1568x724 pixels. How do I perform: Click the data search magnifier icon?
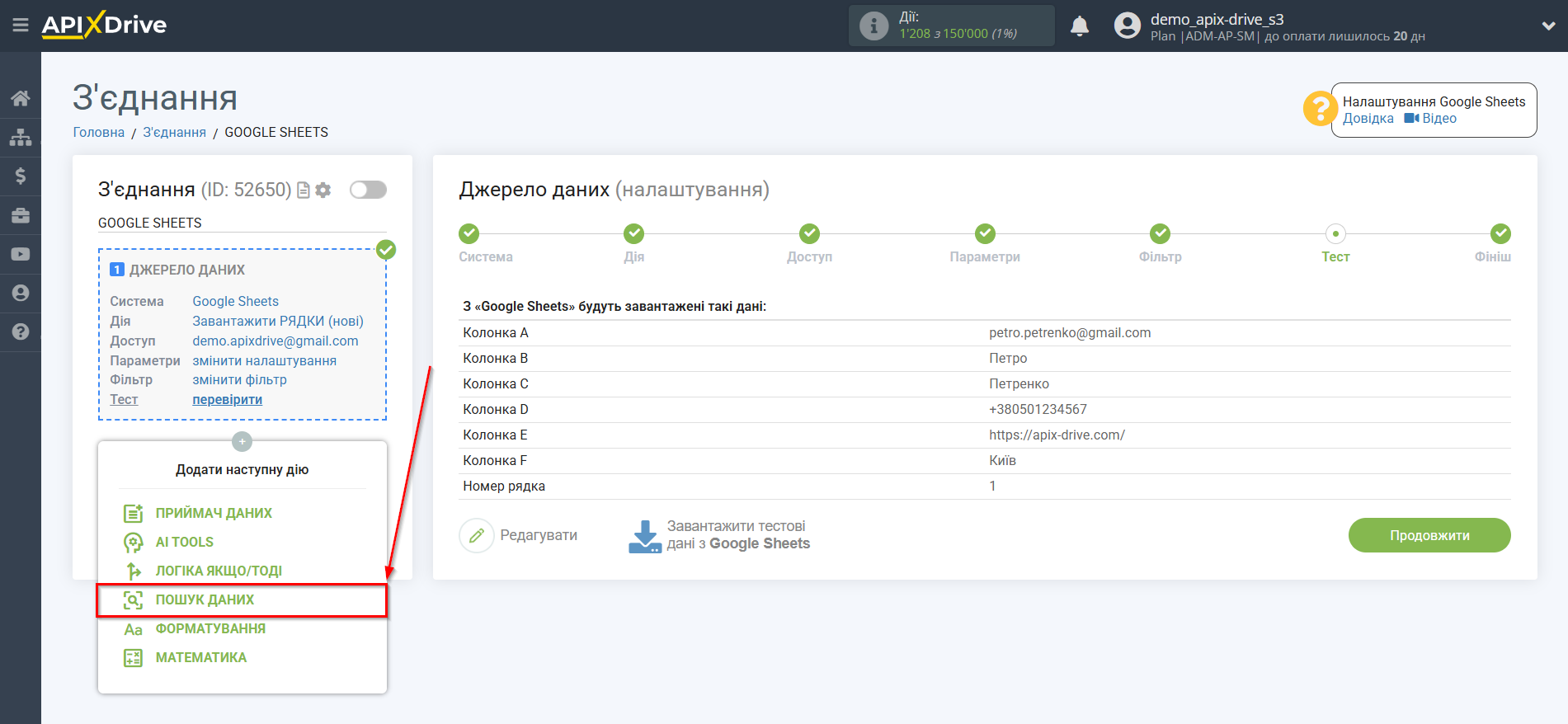pos(133,599)
